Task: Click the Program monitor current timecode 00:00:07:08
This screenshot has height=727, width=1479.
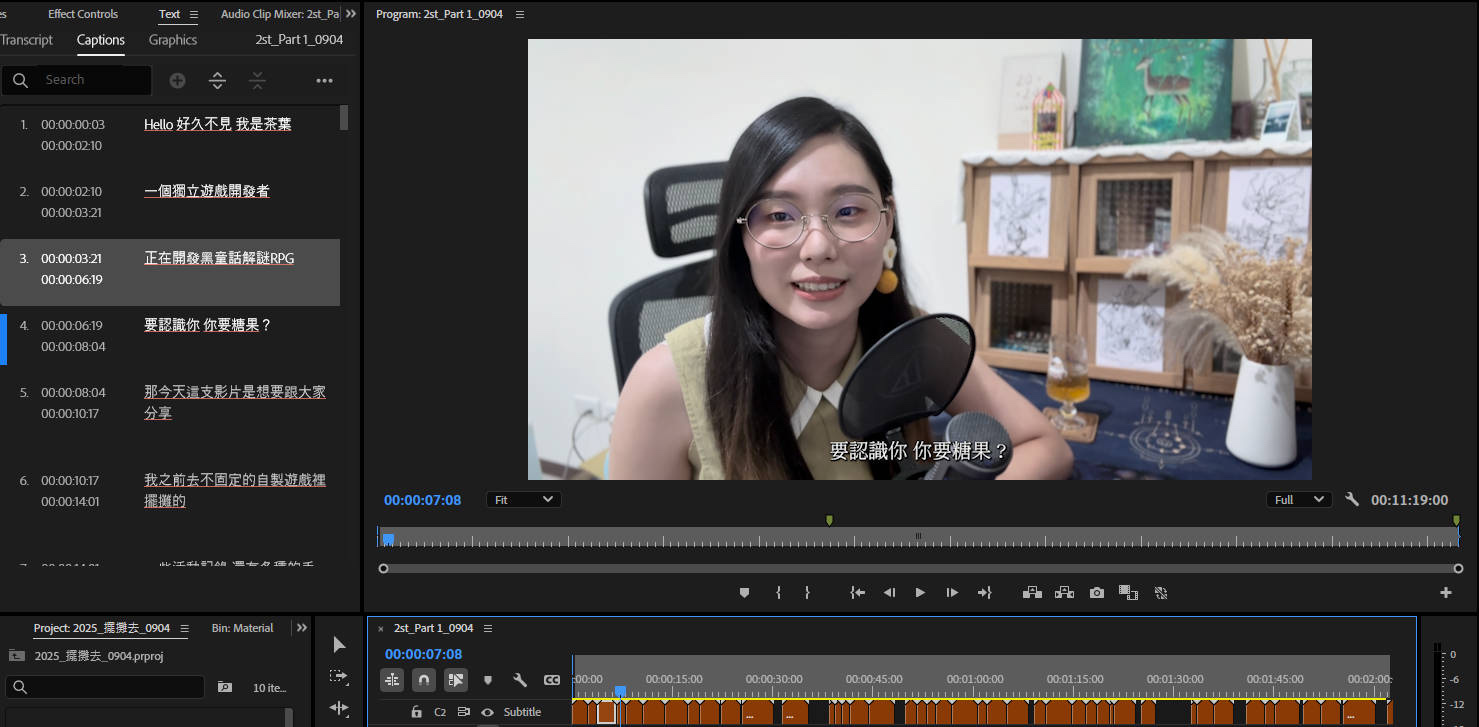Action: click(x=422, y=500)
